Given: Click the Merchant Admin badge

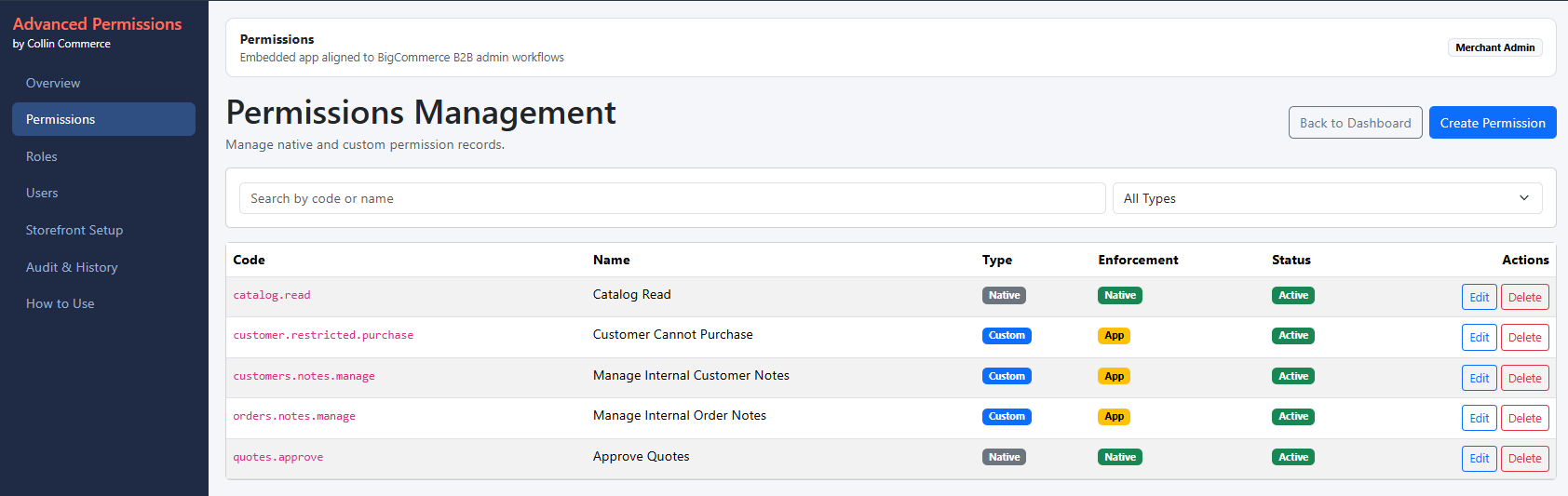Looking at the screenshot, I should 1494,47.
